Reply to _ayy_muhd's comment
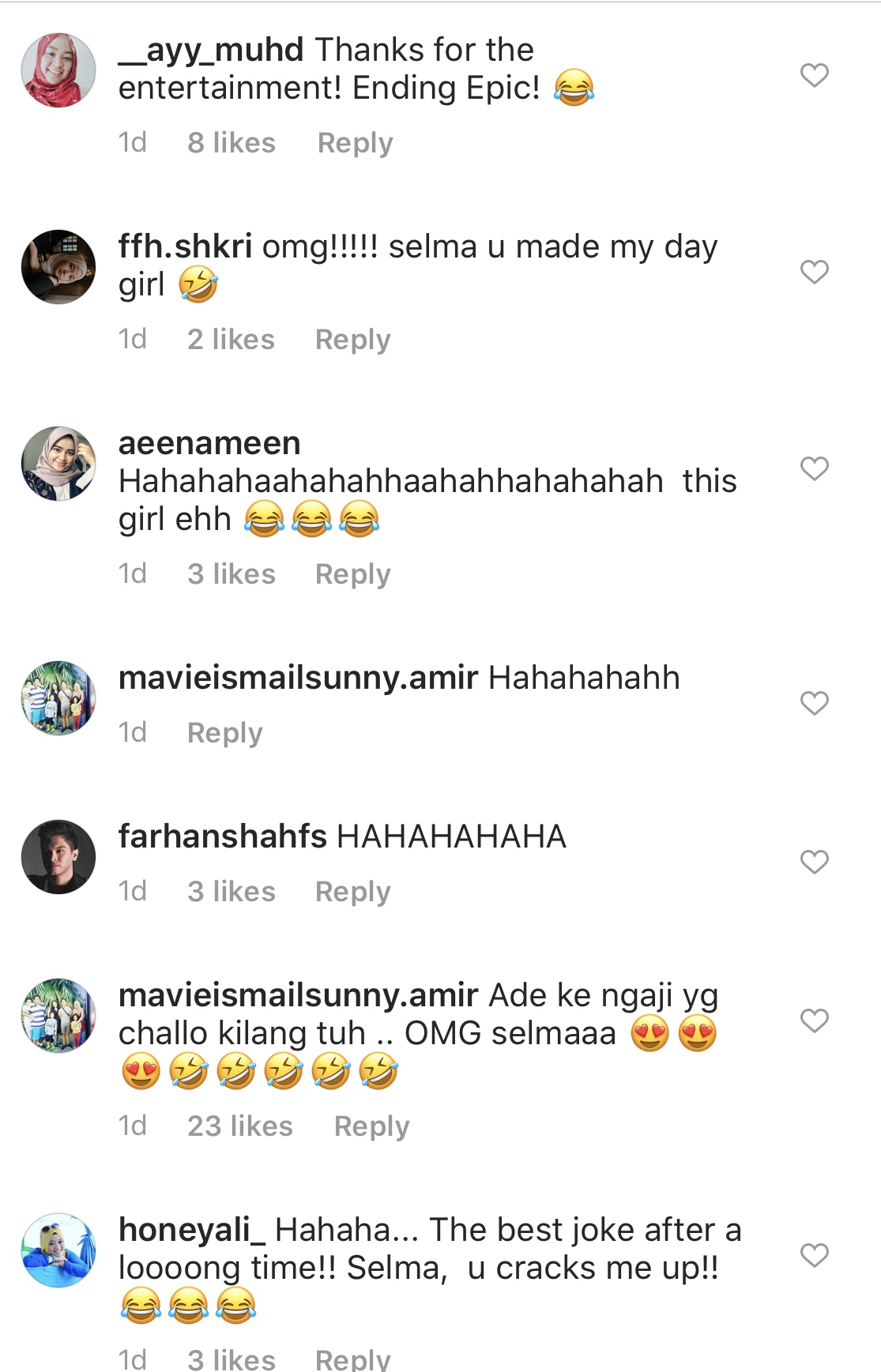Screen dimensions: 881x1372 click(x=355, y=143)
